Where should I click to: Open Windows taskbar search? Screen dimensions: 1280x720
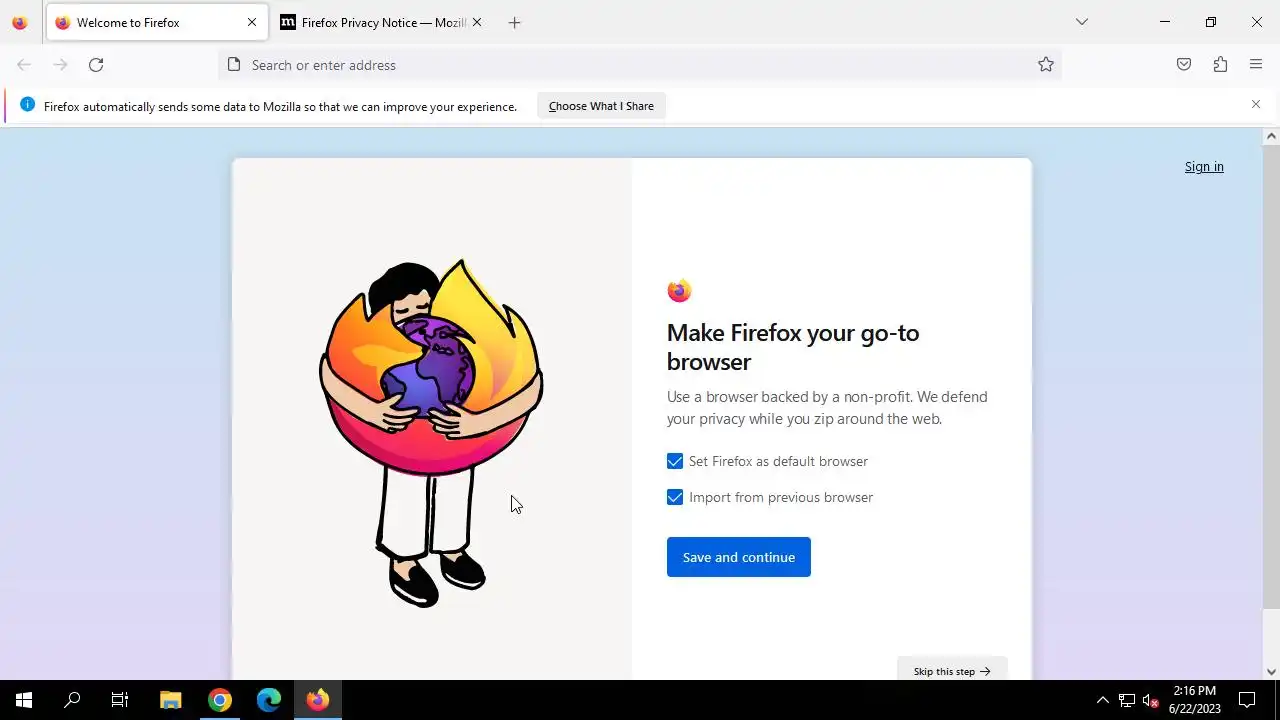coord(72,700)
